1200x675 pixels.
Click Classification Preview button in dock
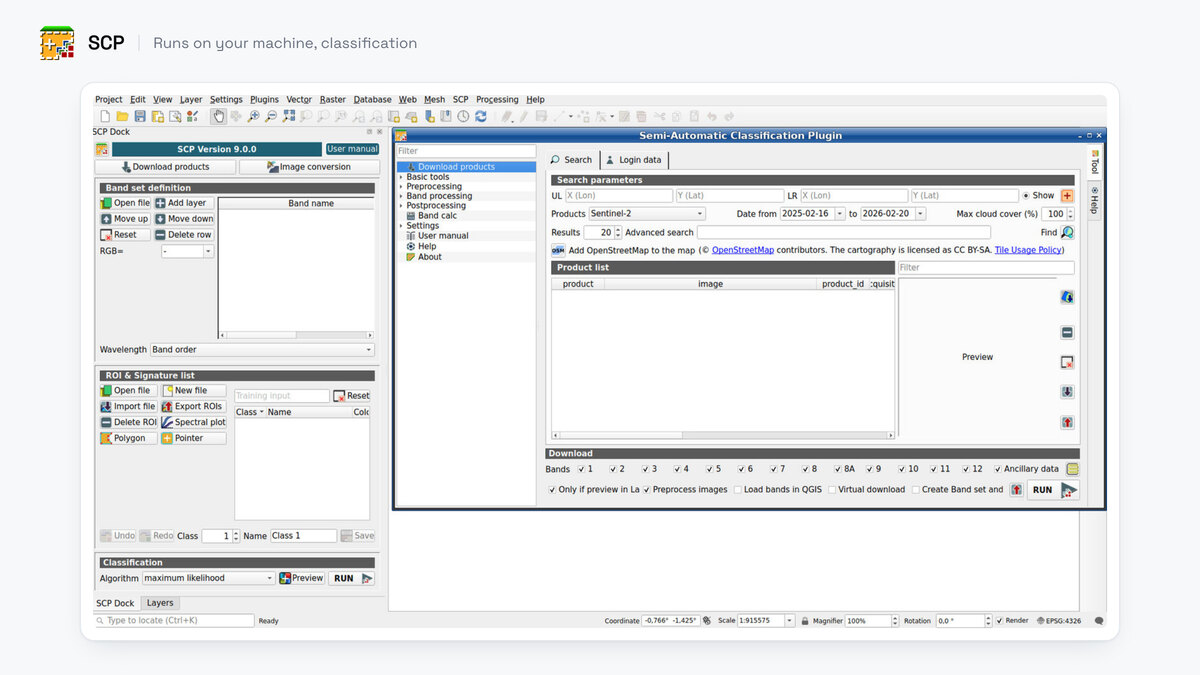point(301,578)
